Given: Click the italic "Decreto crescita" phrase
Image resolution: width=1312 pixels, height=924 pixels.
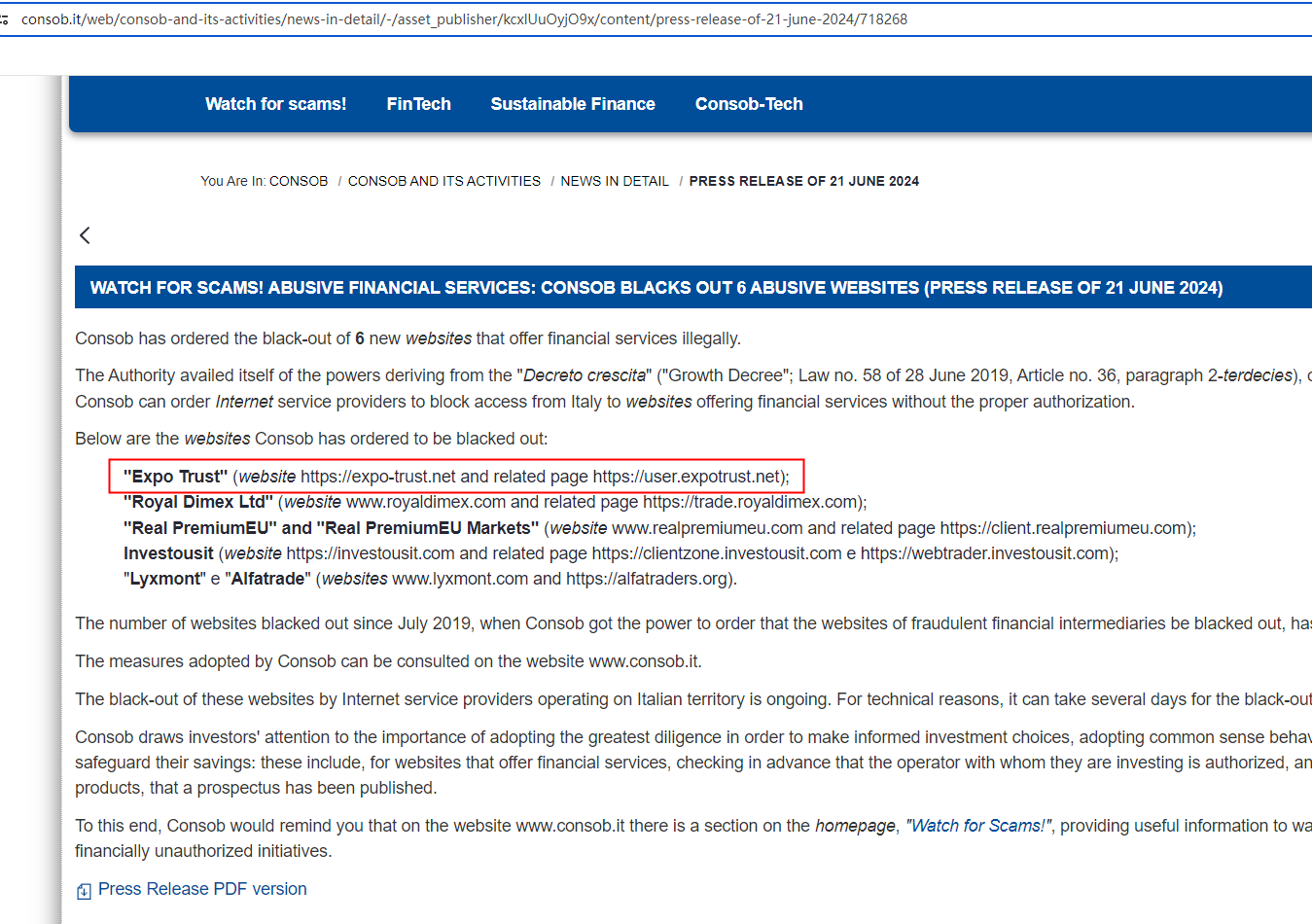Looking at the screenshot, I should pos(585,375).
